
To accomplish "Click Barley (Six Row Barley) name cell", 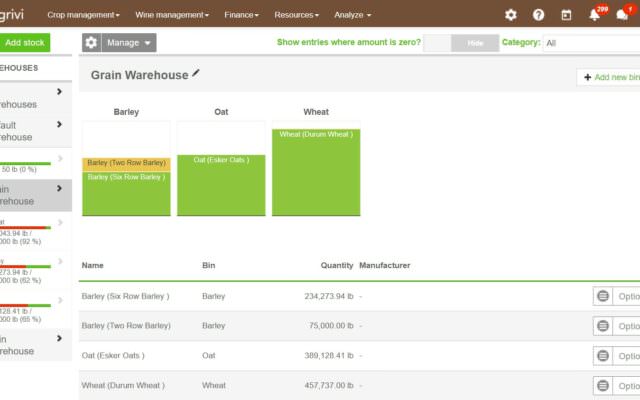I will (x=125, y=296).
